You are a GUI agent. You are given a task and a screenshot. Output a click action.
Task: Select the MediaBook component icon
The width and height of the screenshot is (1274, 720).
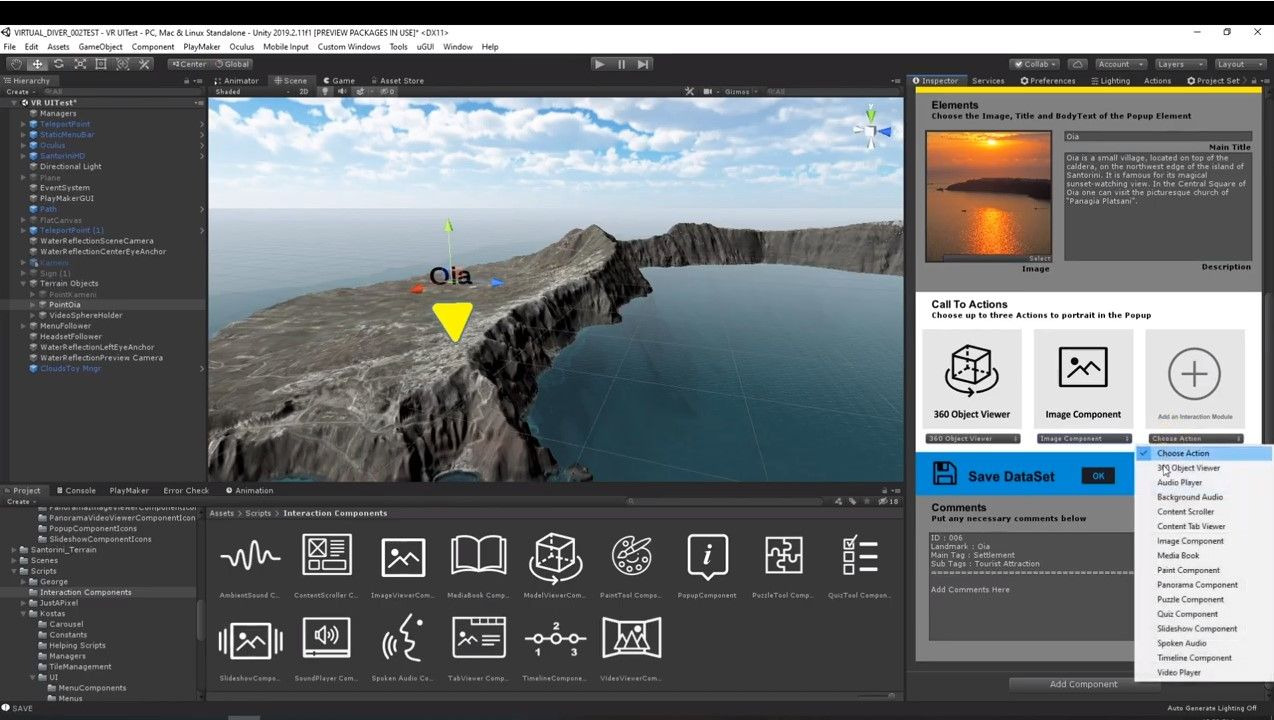point(479,556)
